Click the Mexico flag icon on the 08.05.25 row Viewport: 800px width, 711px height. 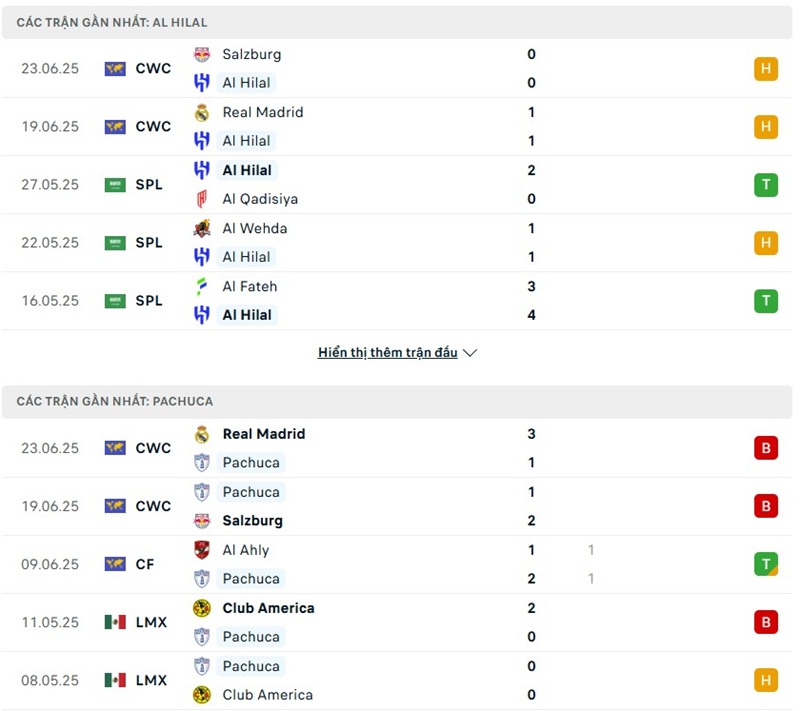pos(115,680)
